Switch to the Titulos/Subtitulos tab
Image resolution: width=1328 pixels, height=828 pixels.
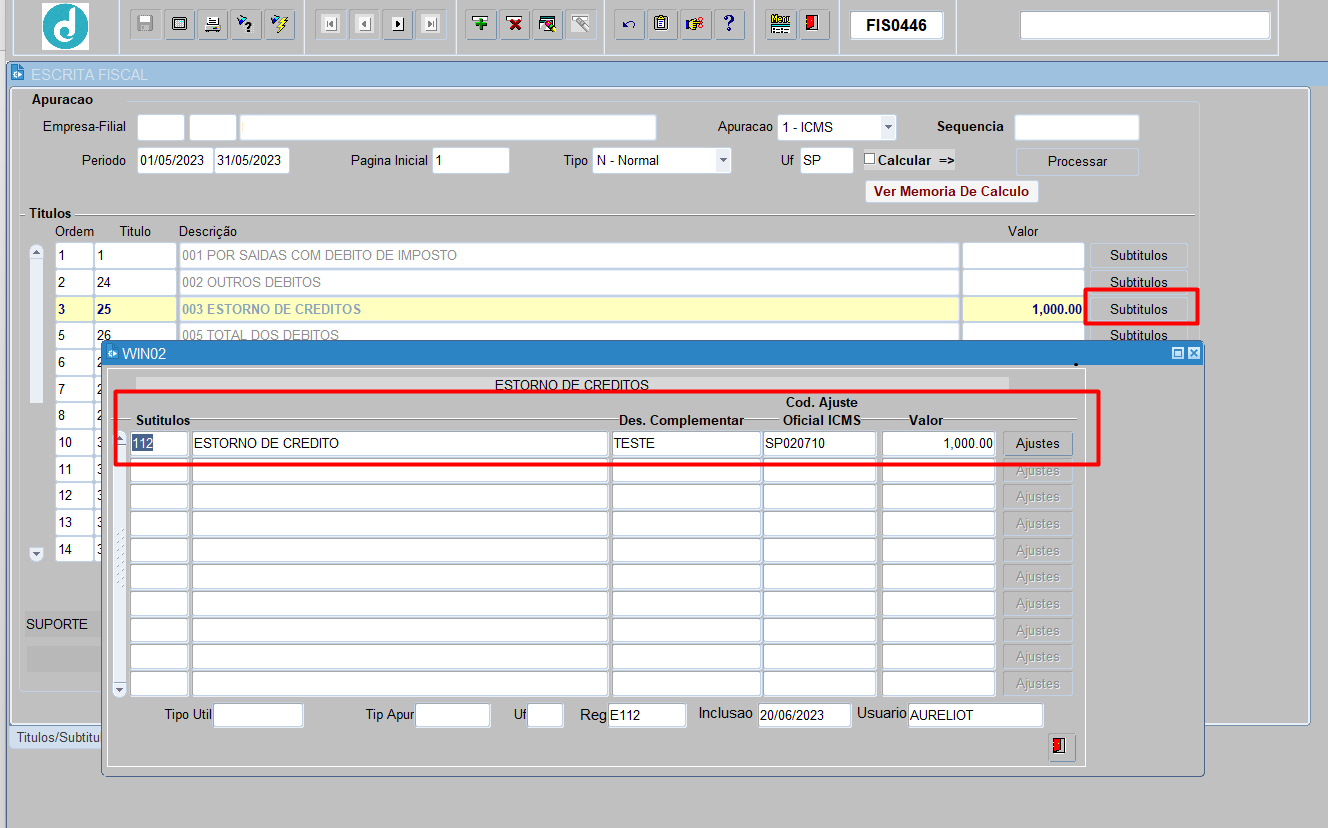coord(58,737)
